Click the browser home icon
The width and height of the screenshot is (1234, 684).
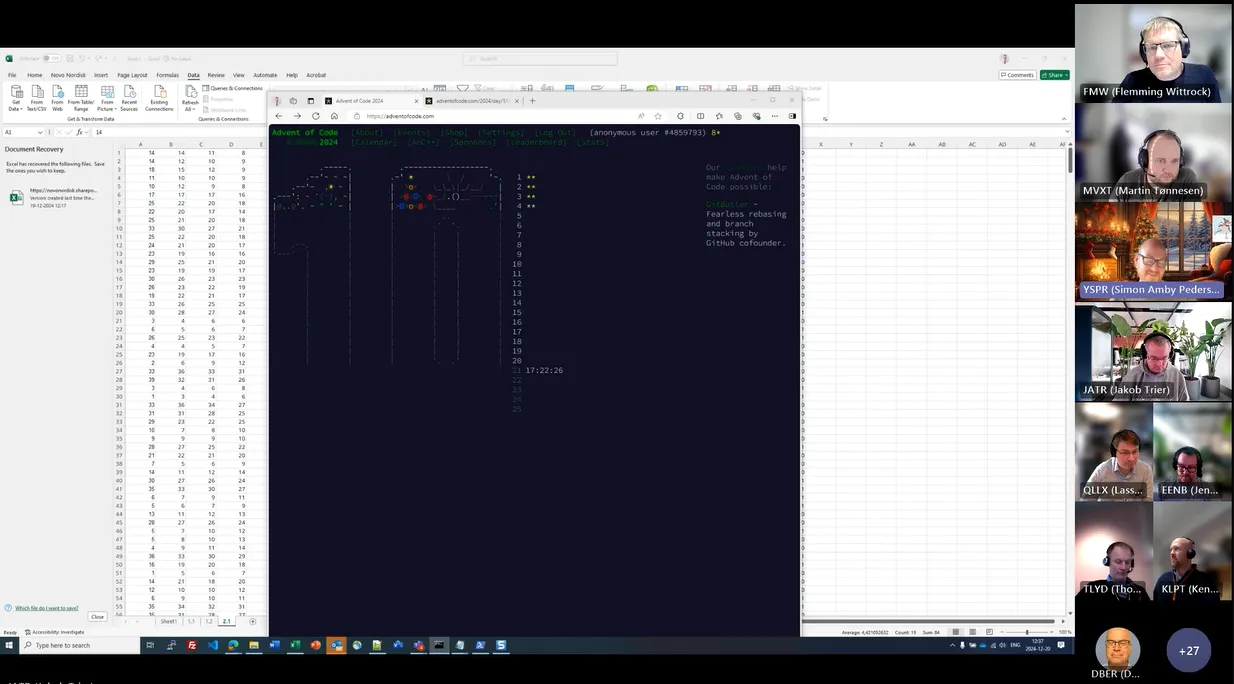tap(334, 116)
